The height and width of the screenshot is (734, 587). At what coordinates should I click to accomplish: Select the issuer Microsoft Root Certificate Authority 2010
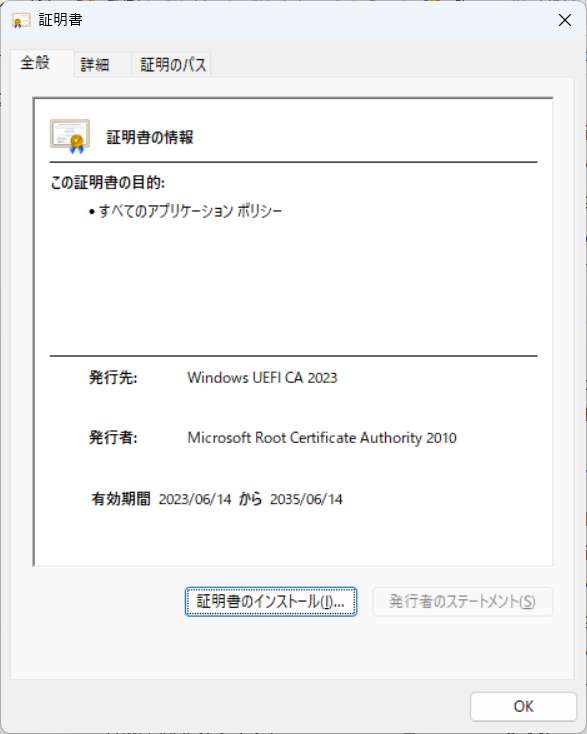(322, 438)
